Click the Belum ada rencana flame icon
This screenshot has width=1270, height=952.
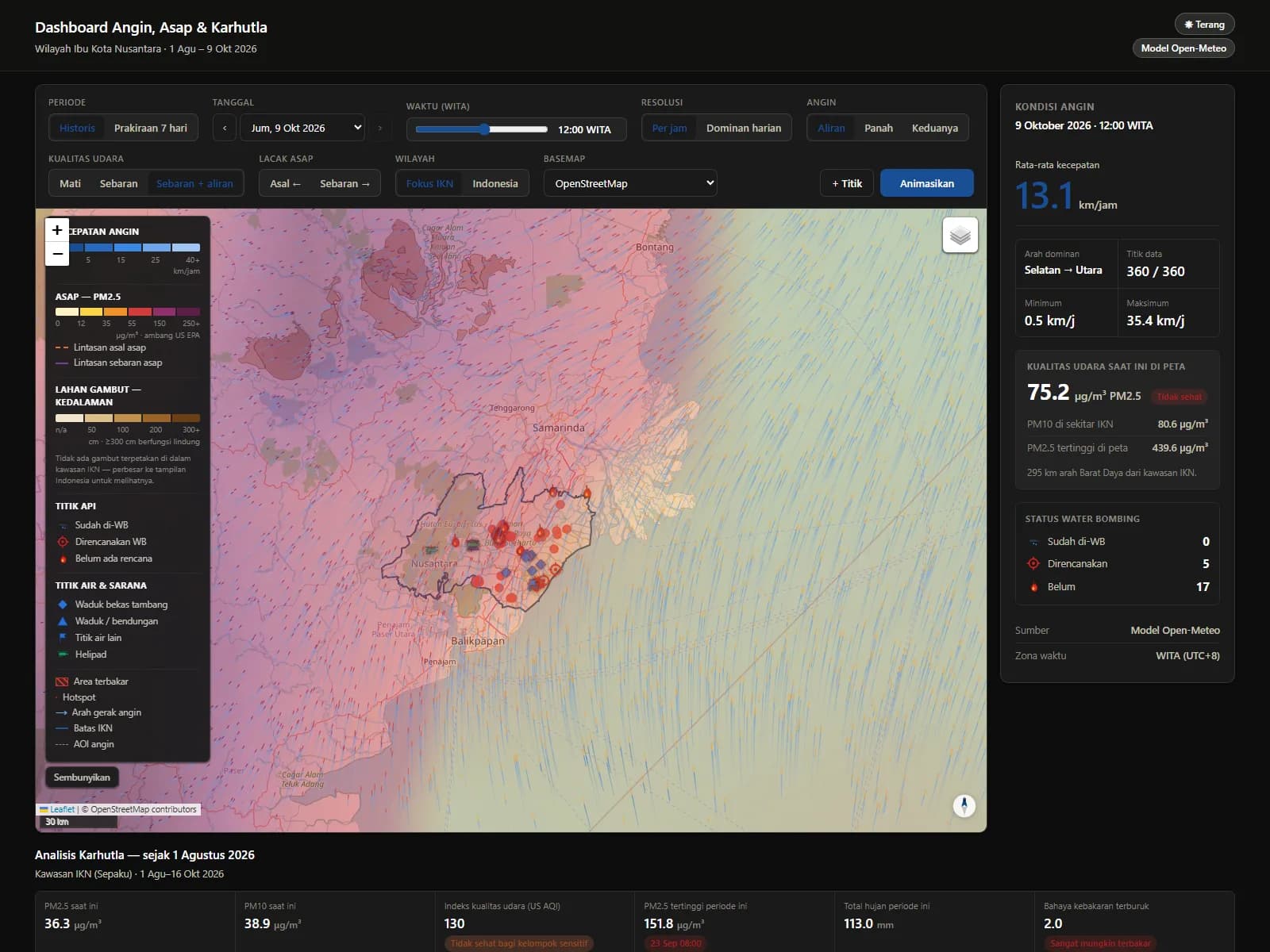pyautogui.click(x=63, y=559)
